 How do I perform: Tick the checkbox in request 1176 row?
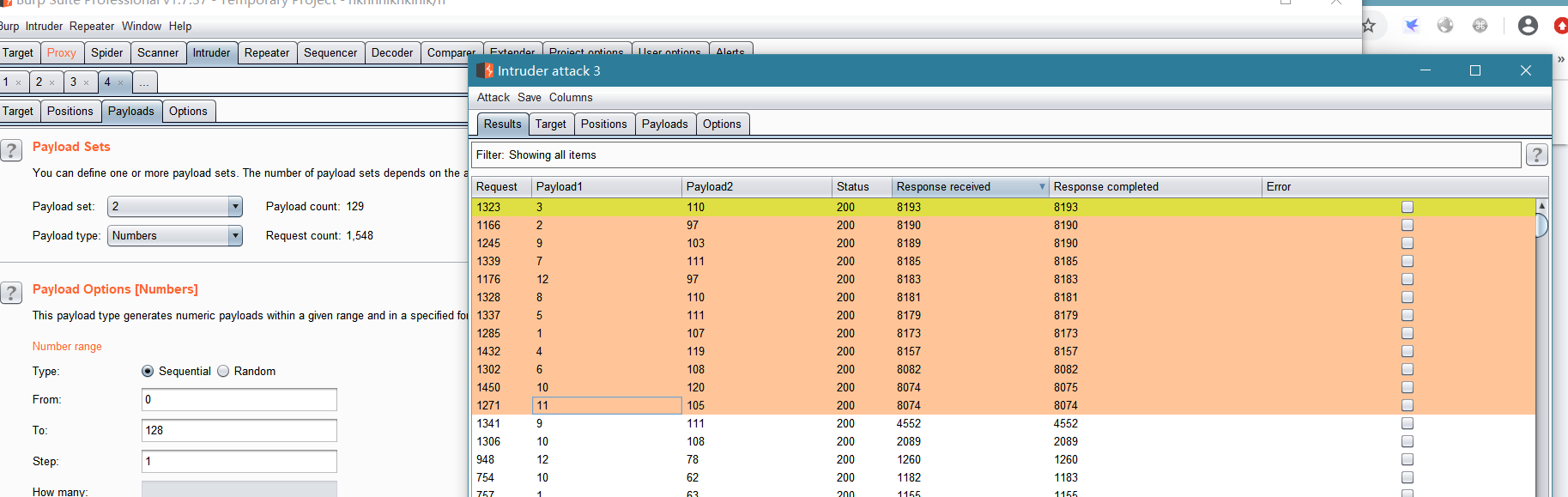1408,279
